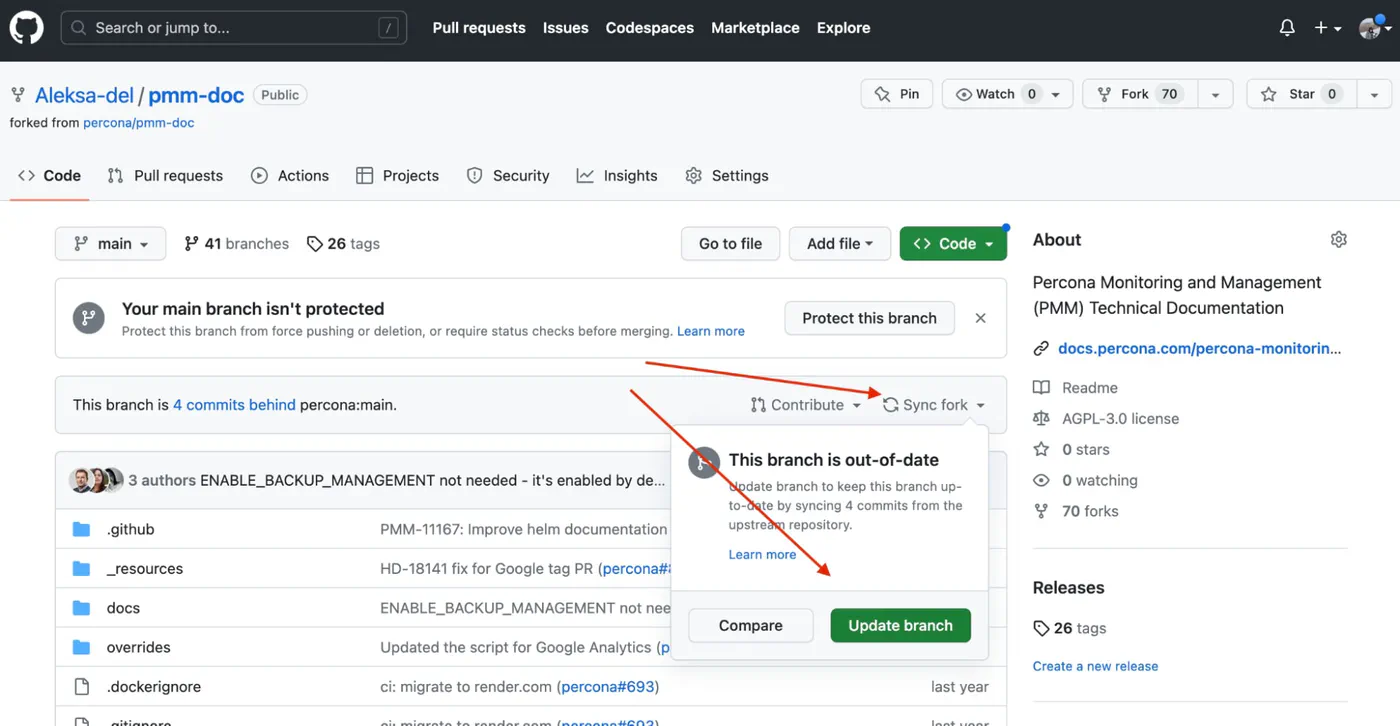
Task: Open Codespaces in the top navigation
Action: [x=650, y=28]
